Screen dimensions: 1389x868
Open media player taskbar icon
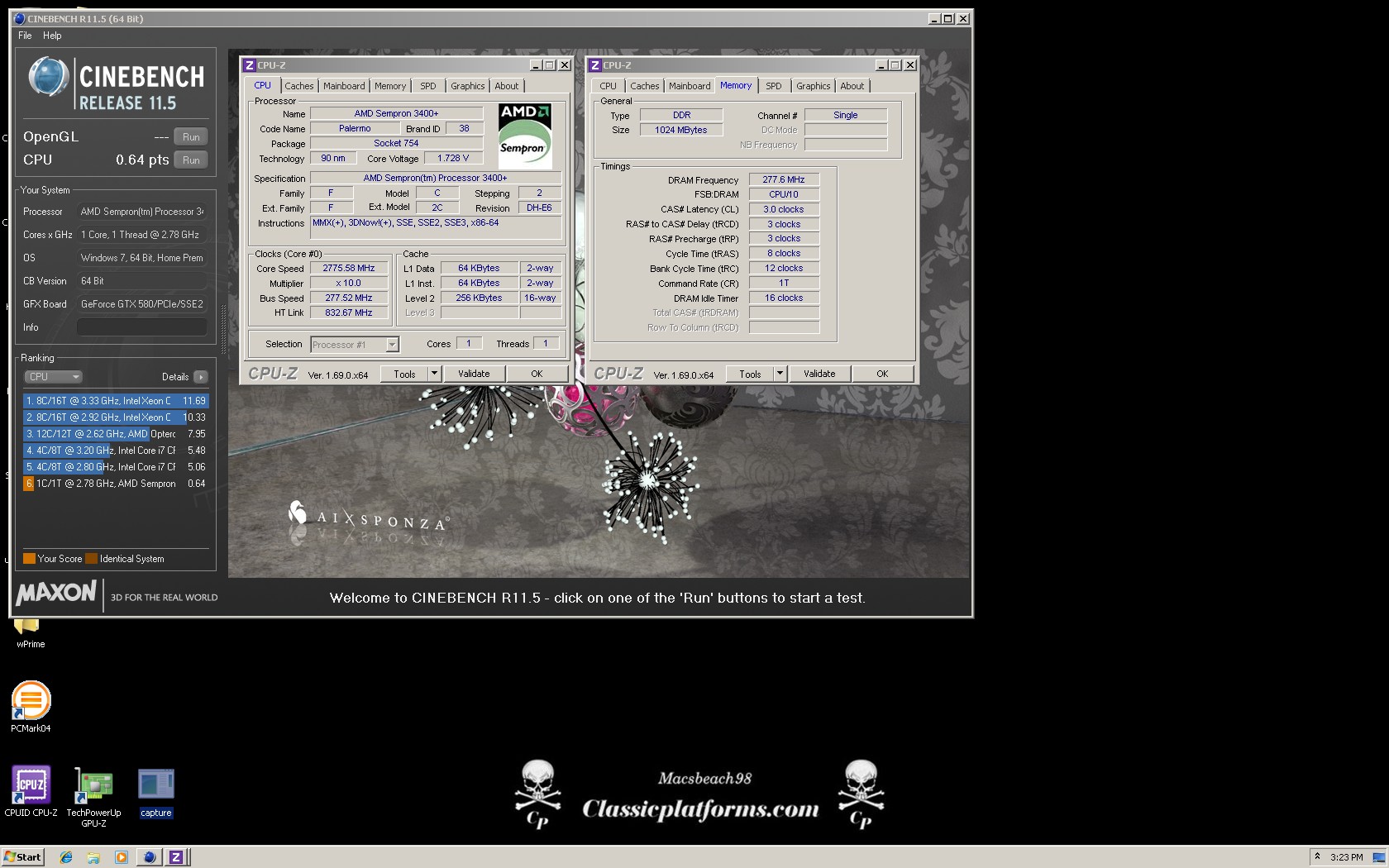point(122,857)
